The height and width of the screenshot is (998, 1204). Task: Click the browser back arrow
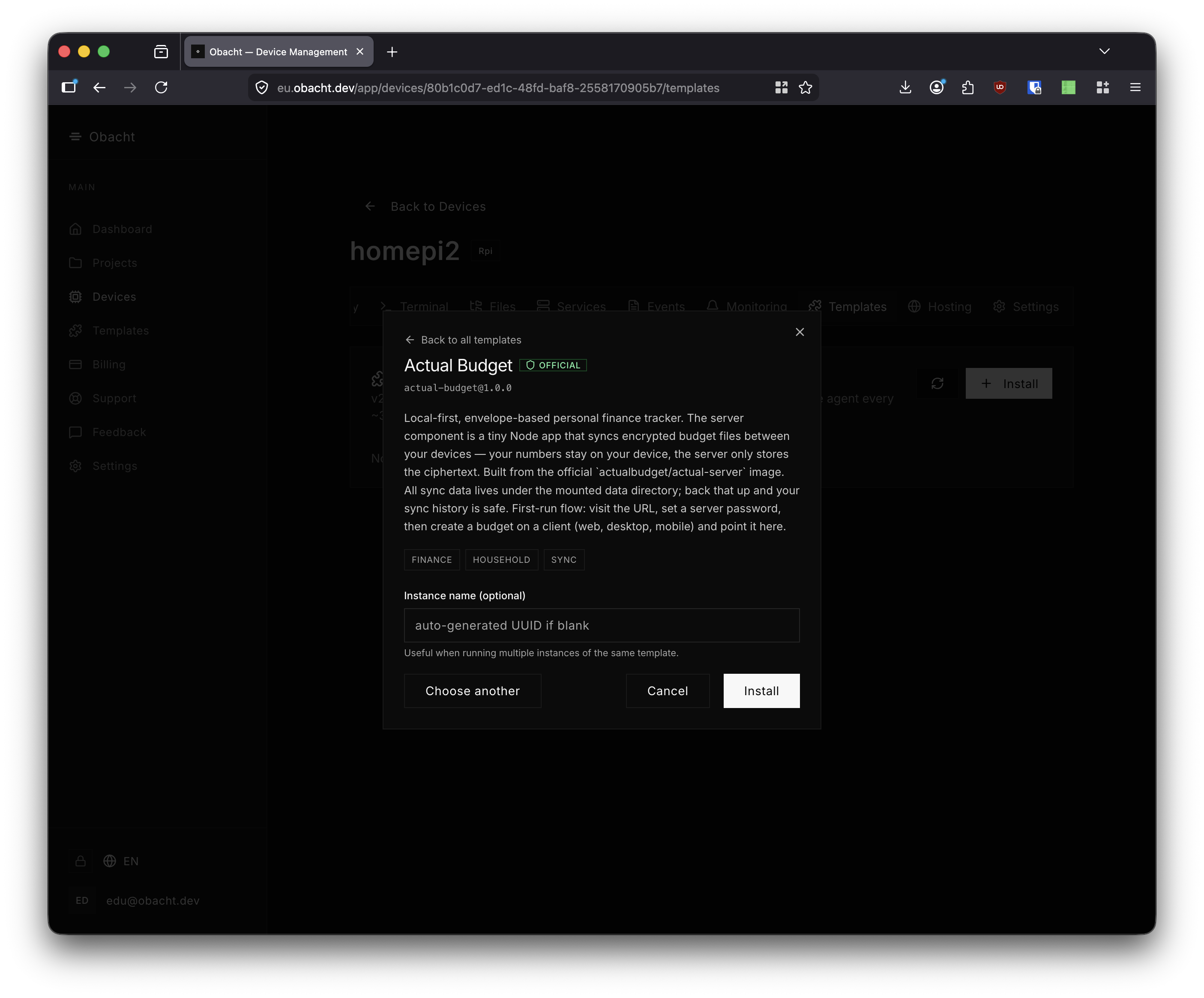(99, 87)
